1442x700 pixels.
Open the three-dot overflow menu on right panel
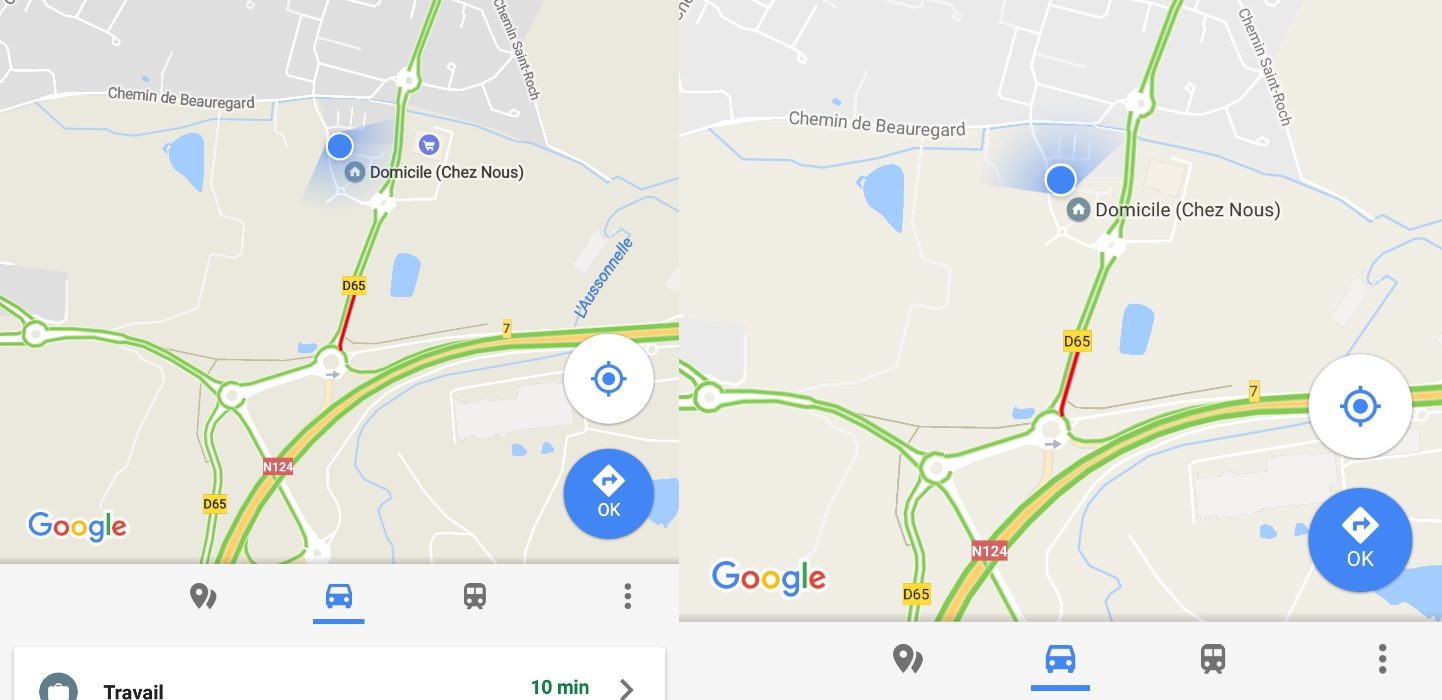click(x=1382, y=659)
